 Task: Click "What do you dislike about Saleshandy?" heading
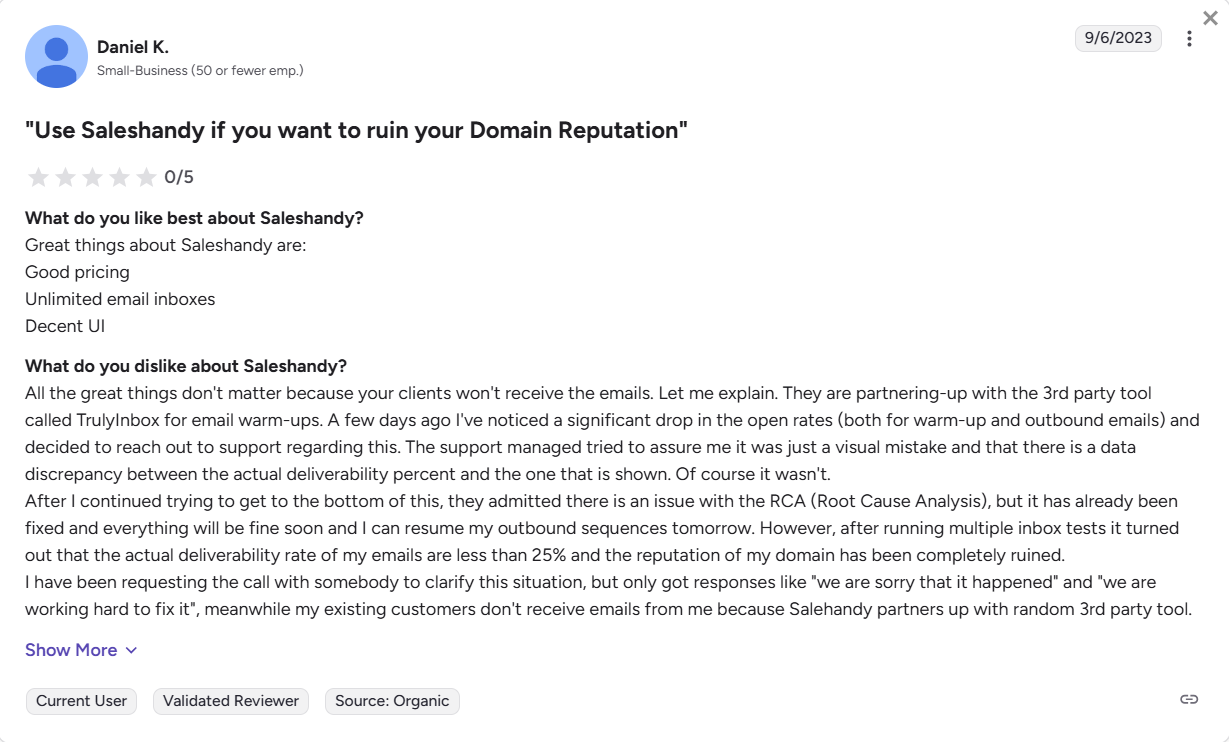coord(186,366)
